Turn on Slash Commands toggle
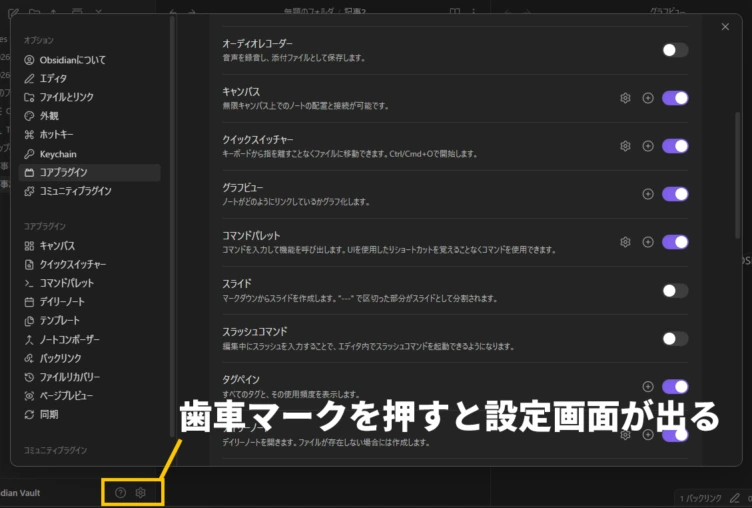The image size is (752, 508). (675, 339)
